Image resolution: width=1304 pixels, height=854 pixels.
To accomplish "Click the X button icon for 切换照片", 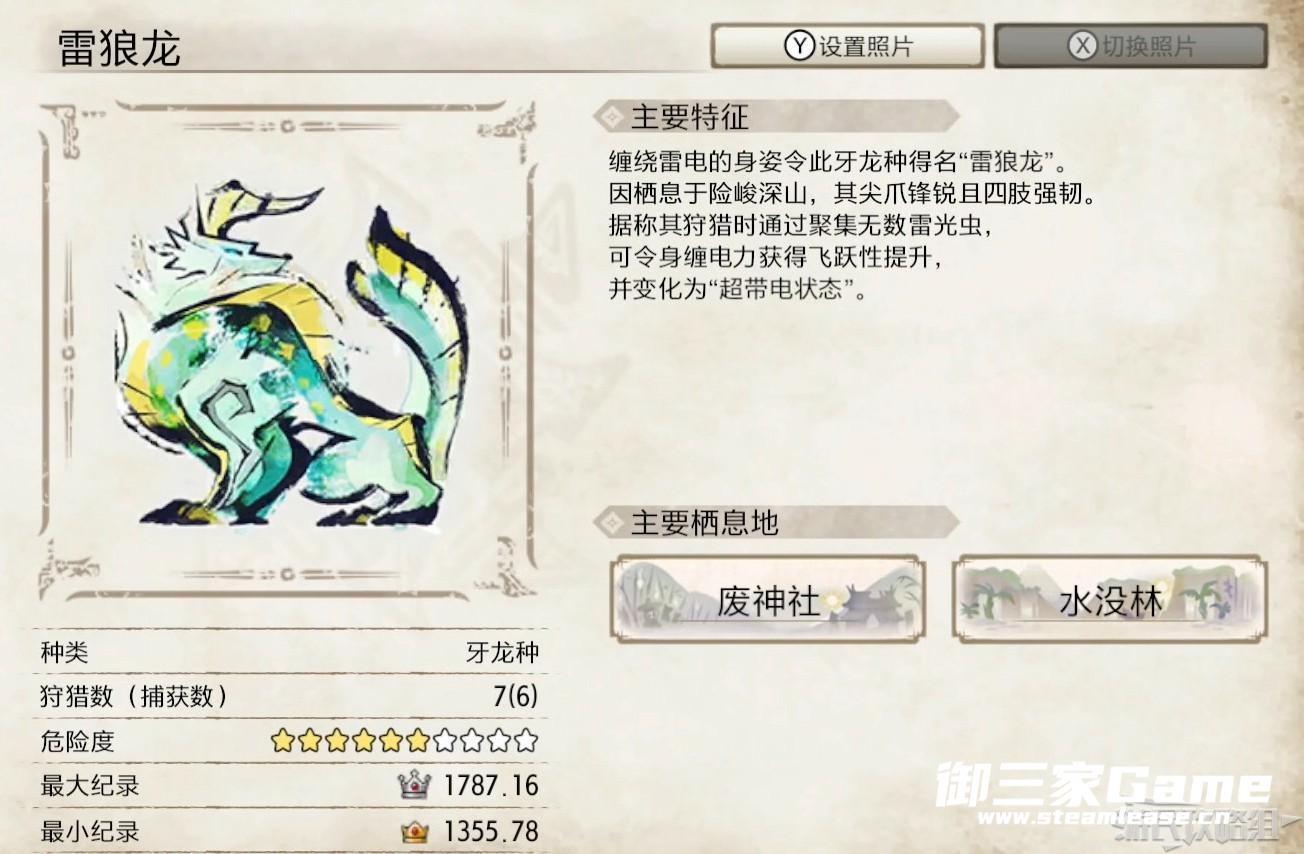I will (x=1081, y=46).
